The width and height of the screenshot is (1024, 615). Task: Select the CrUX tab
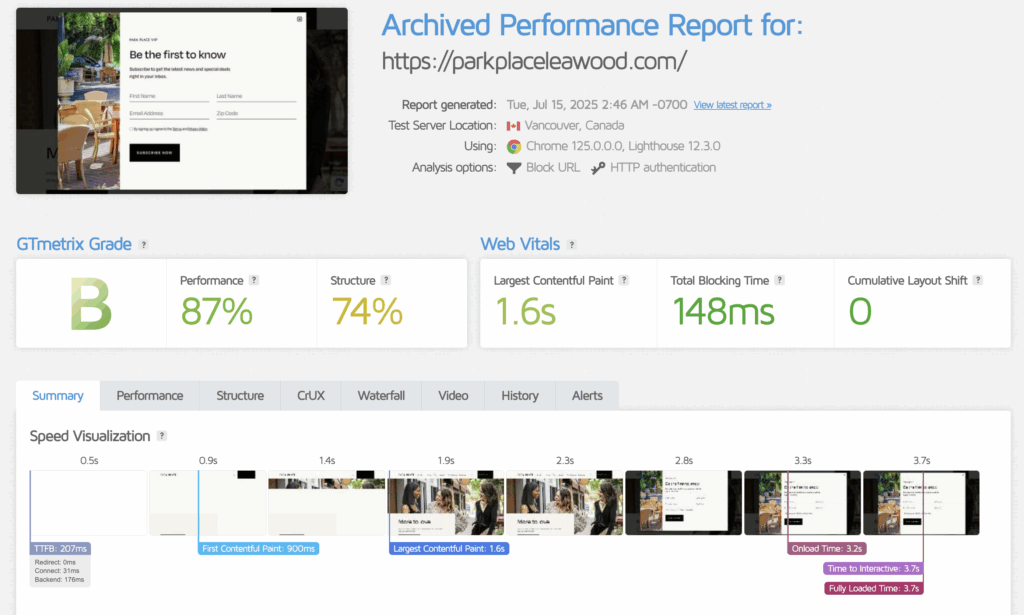point(311,396)
